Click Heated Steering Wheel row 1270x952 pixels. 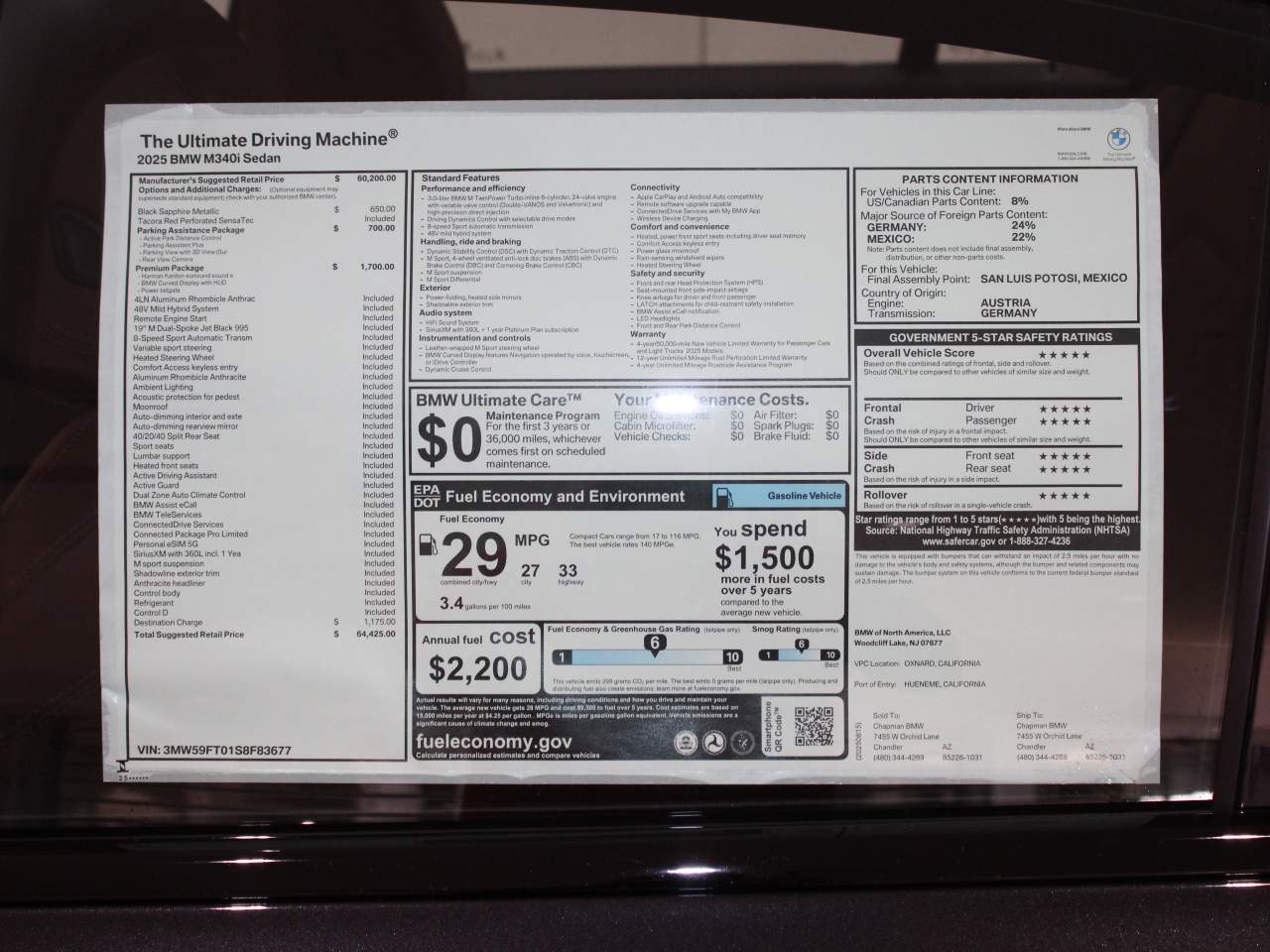[266, 357]
